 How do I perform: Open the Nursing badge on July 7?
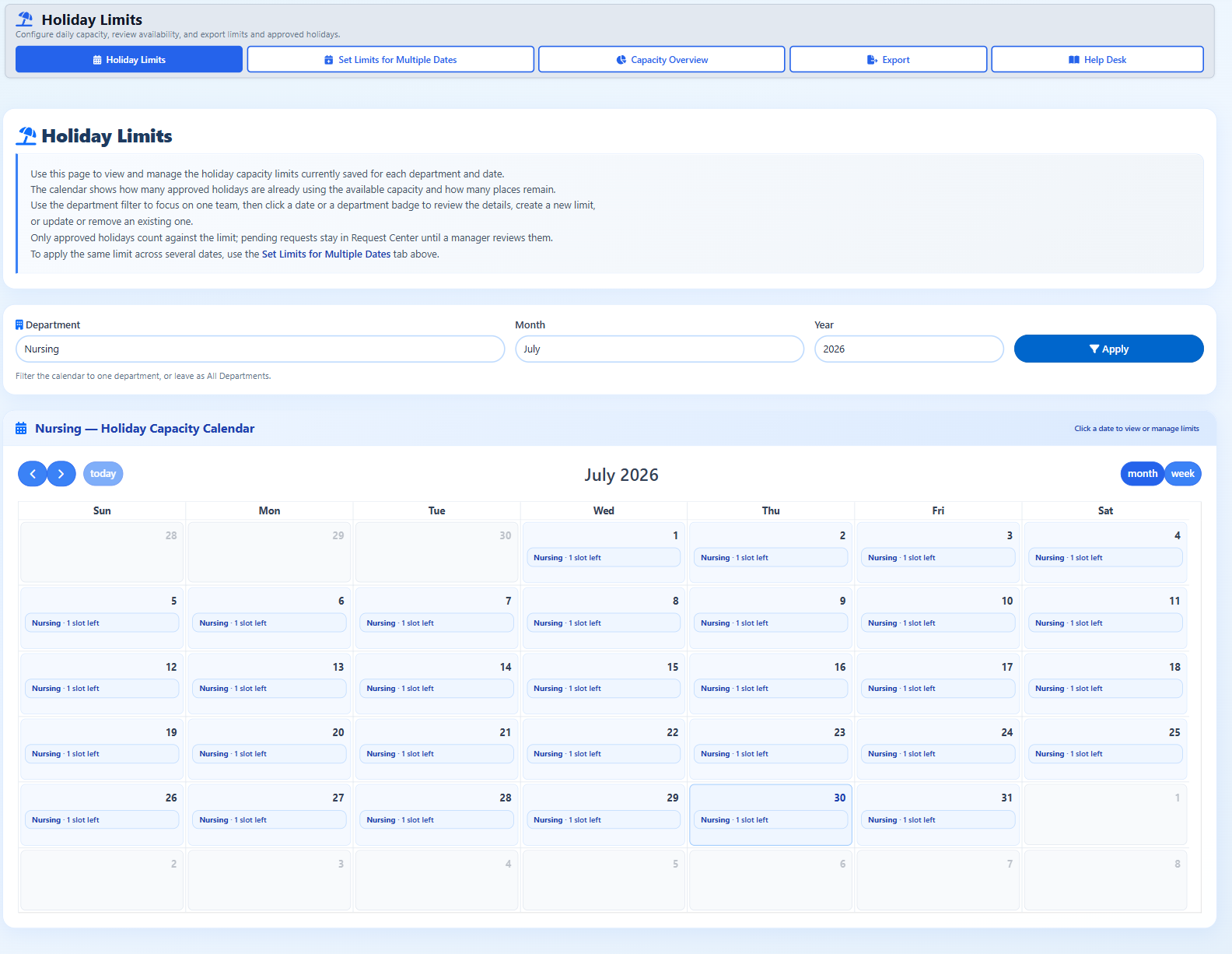click(436, 623)
